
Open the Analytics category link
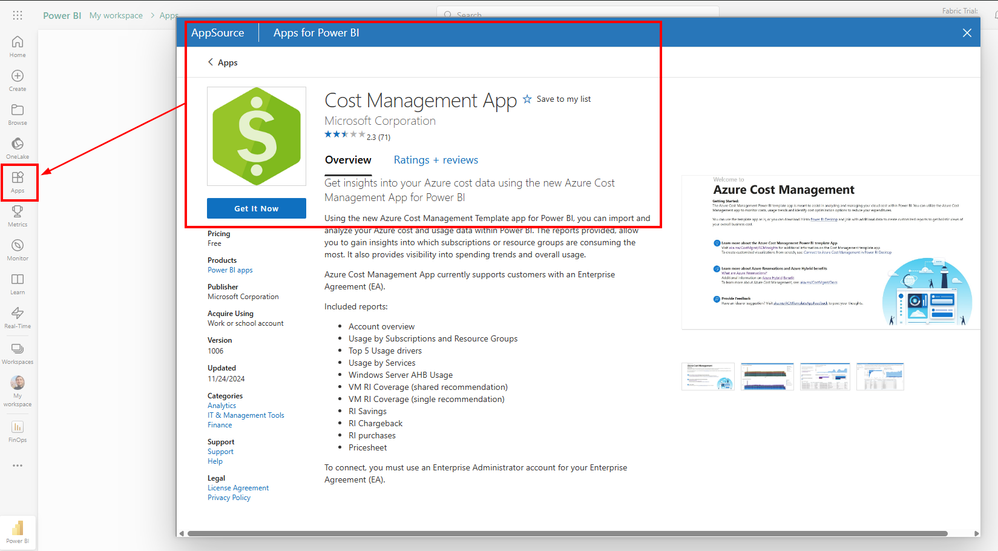click(221, 405)
